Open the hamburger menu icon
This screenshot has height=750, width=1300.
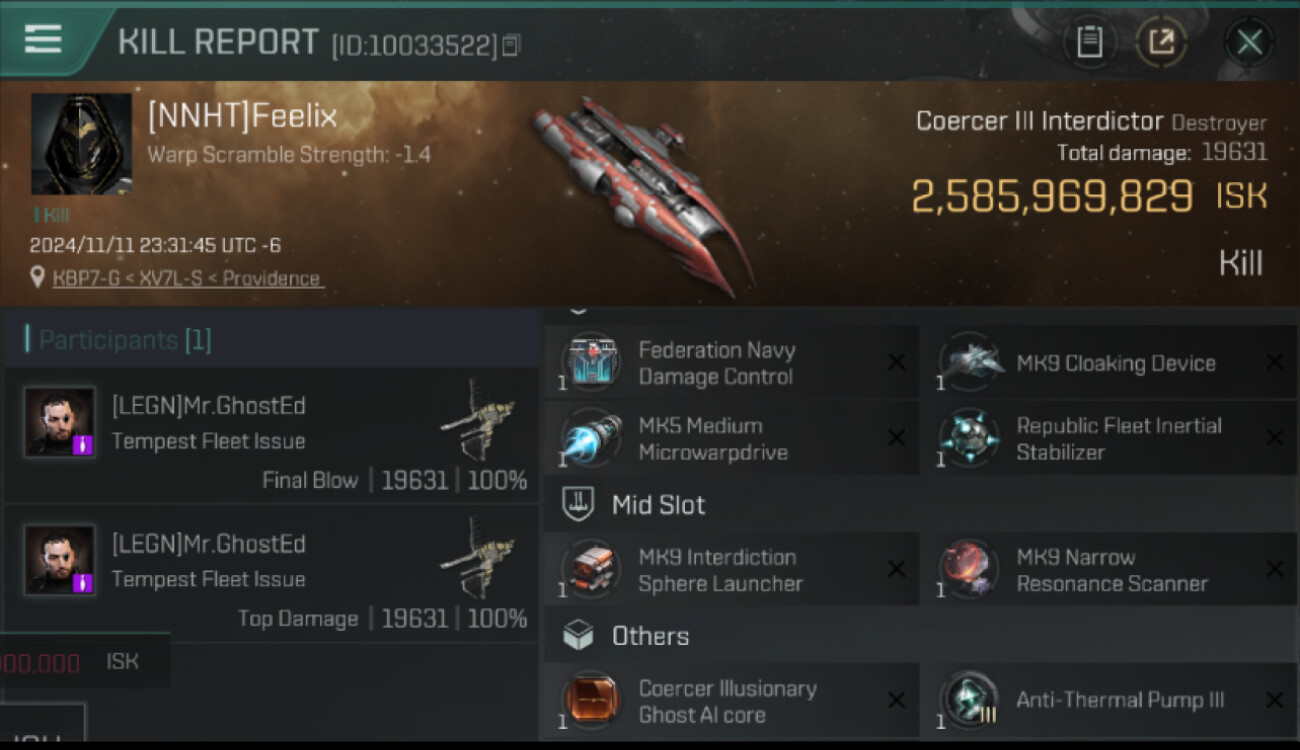click(x=43, y=39)
